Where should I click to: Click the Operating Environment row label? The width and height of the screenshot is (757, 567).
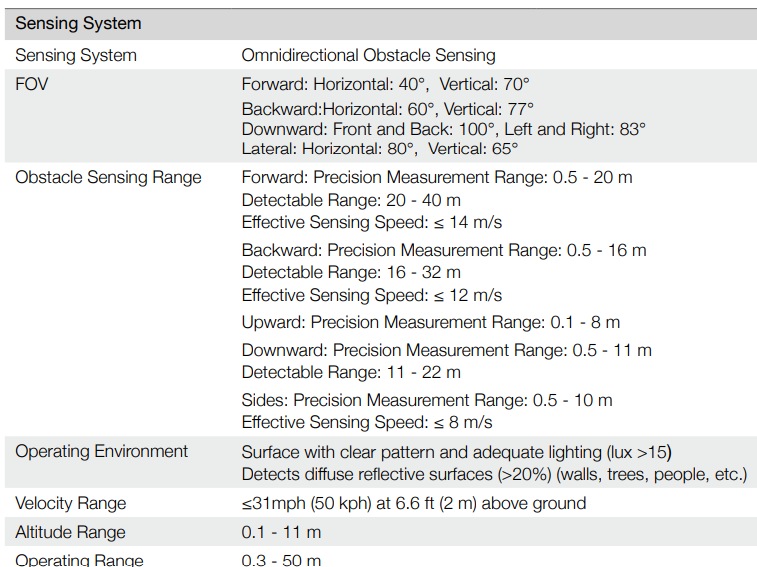click(x=101, y=451)
